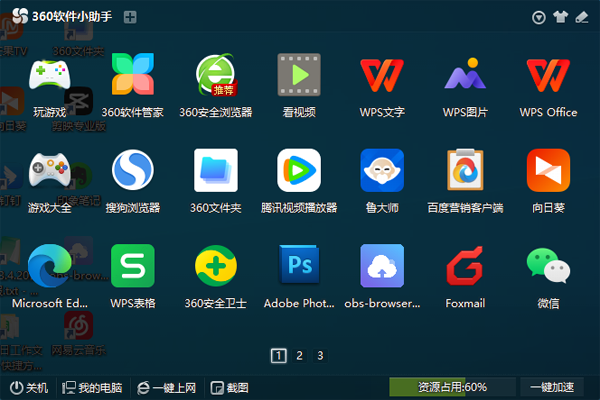
Task: Open skin changer shirt icon
Action: click(x=560, y=17)
